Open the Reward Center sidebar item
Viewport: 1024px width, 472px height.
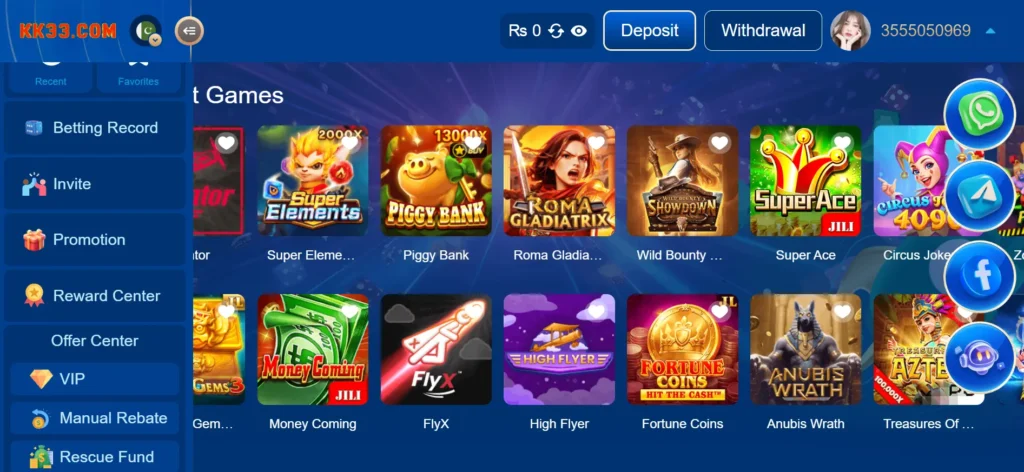(95, 296)
